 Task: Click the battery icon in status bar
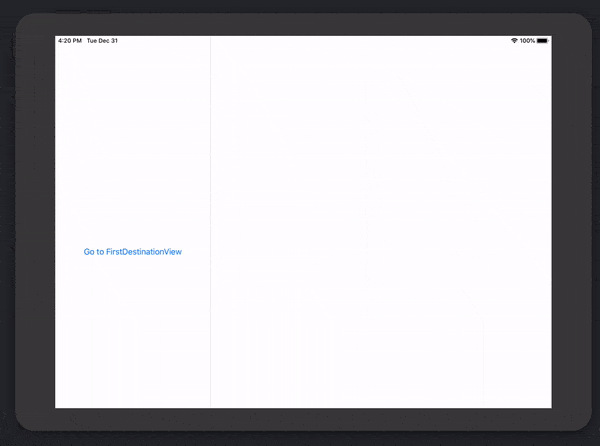click(x=543, y=41)
